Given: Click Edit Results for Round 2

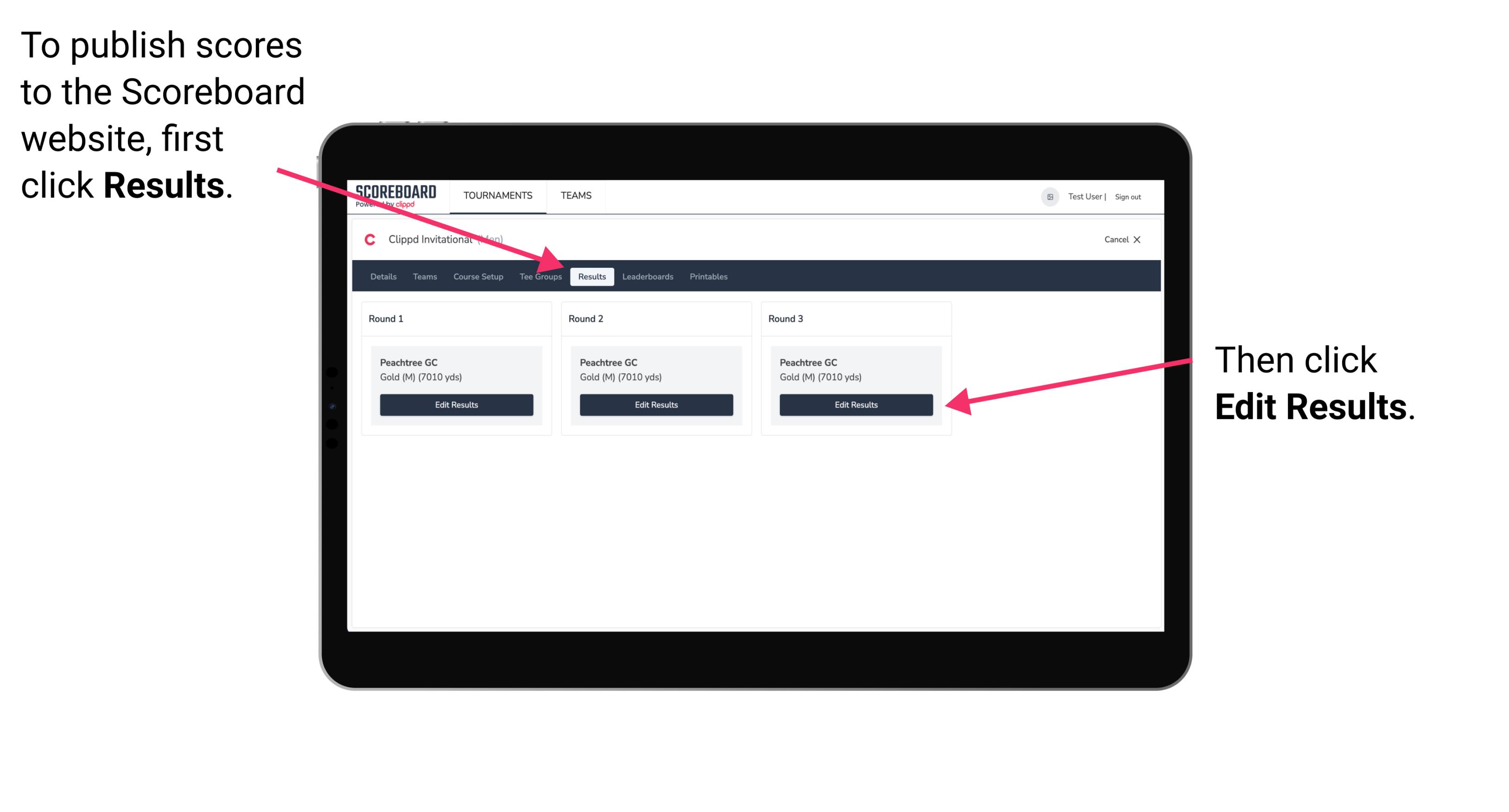Looking at the screenshot, I should click(x=657, y=405).
